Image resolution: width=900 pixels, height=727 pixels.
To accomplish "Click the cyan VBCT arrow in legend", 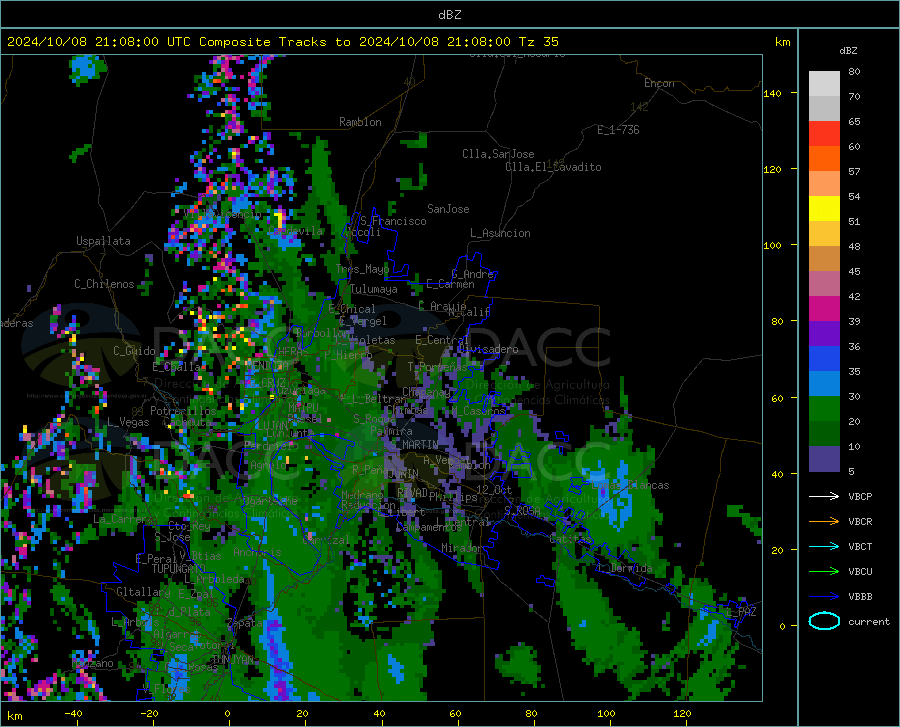I will click(824, 546).
